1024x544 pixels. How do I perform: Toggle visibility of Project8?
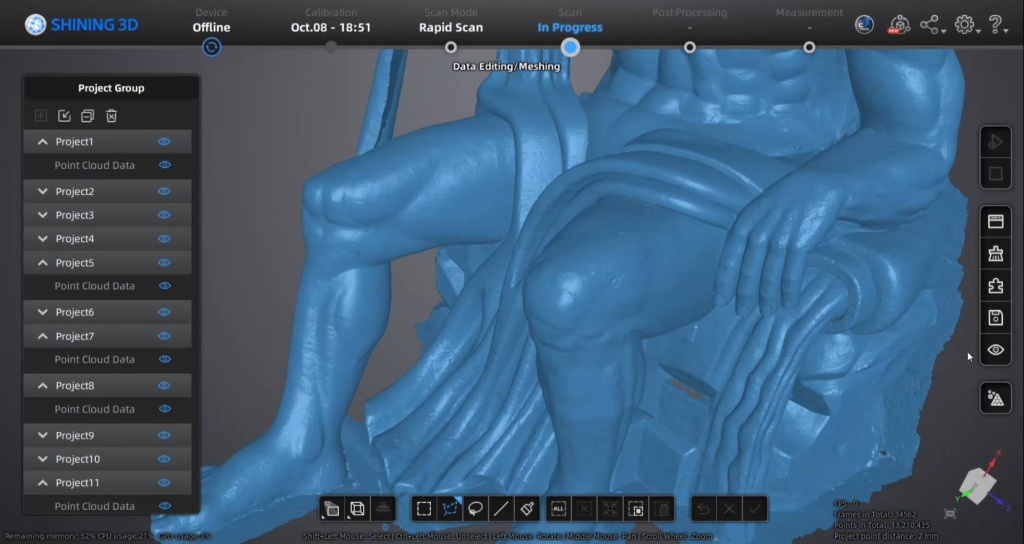(x=164, y=385)
